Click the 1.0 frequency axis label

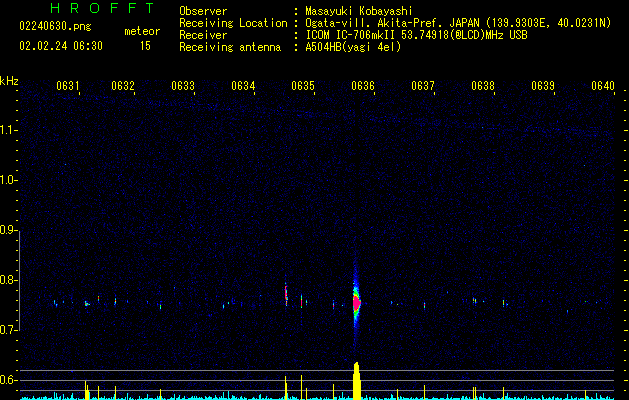9,180
